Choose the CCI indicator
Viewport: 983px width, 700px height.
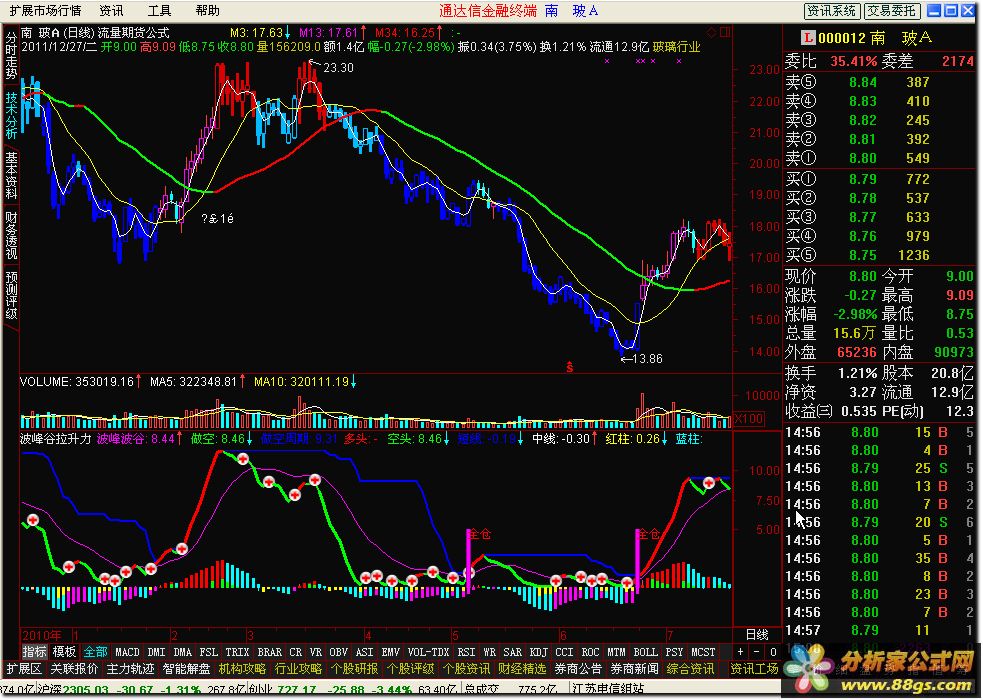(x=565, y=652)
